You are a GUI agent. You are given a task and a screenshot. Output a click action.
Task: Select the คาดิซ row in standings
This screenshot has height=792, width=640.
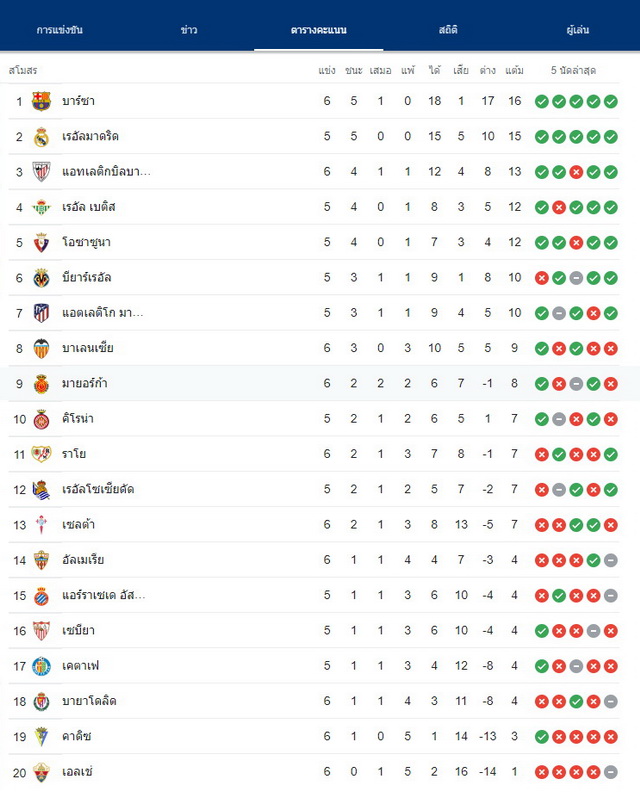(314, 736)
